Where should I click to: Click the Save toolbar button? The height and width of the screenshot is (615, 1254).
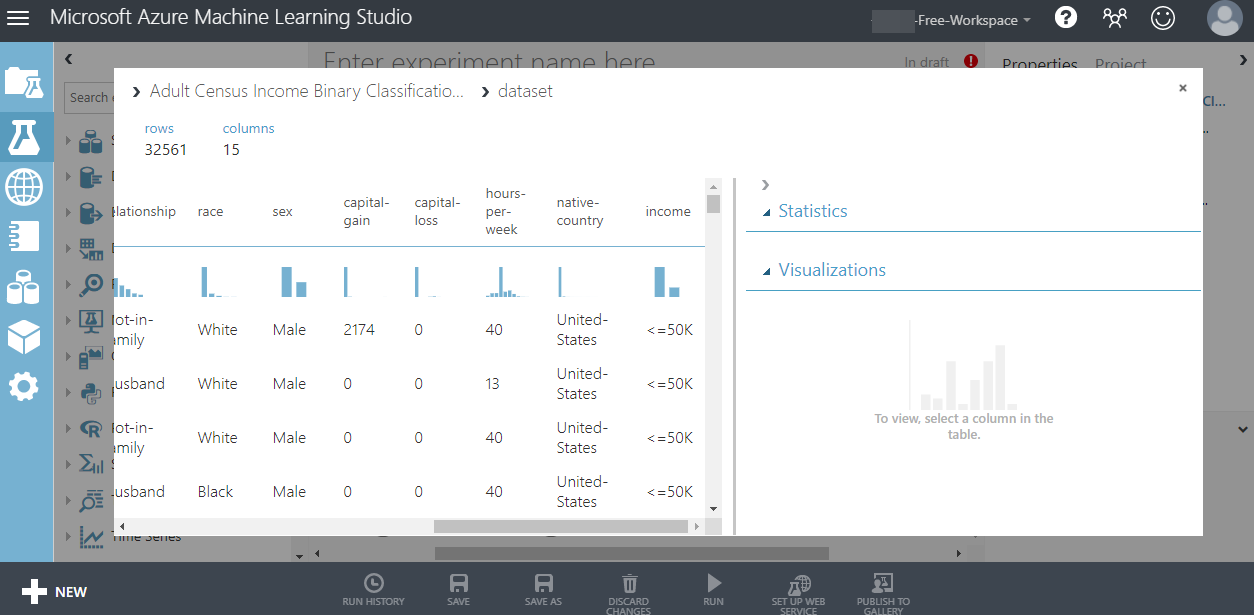(458, 590)
